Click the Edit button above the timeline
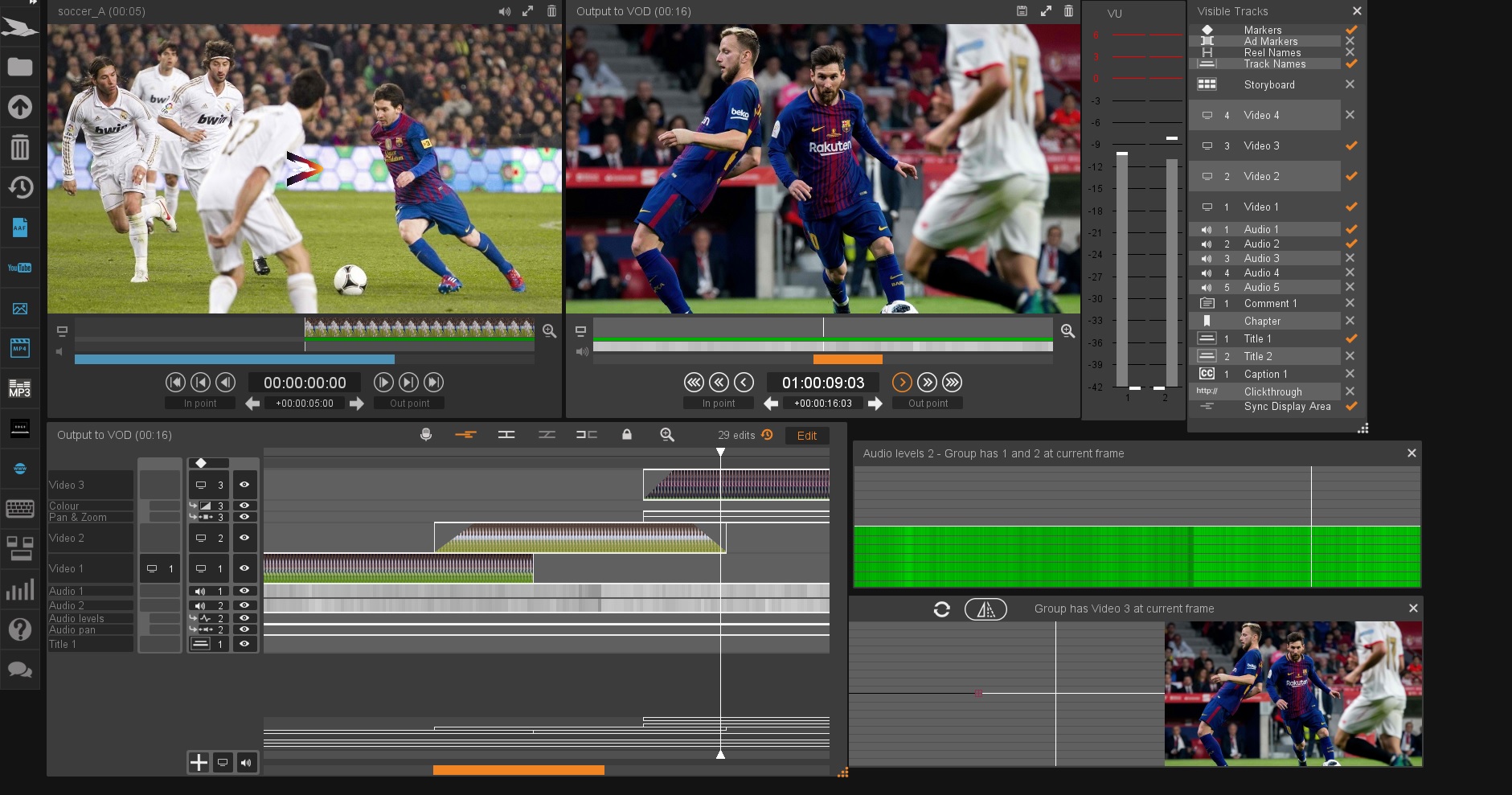 [806, 435]
